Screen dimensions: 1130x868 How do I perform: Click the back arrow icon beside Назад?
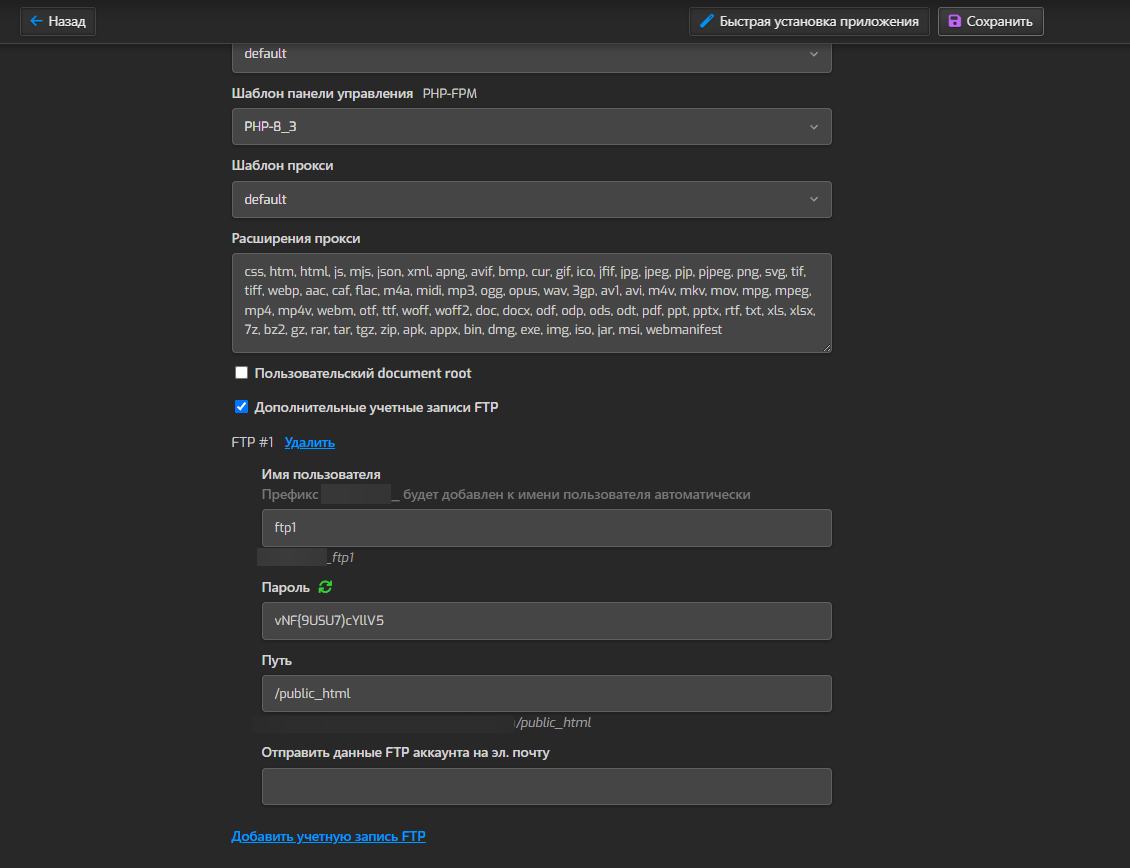[x=37, y=21]
